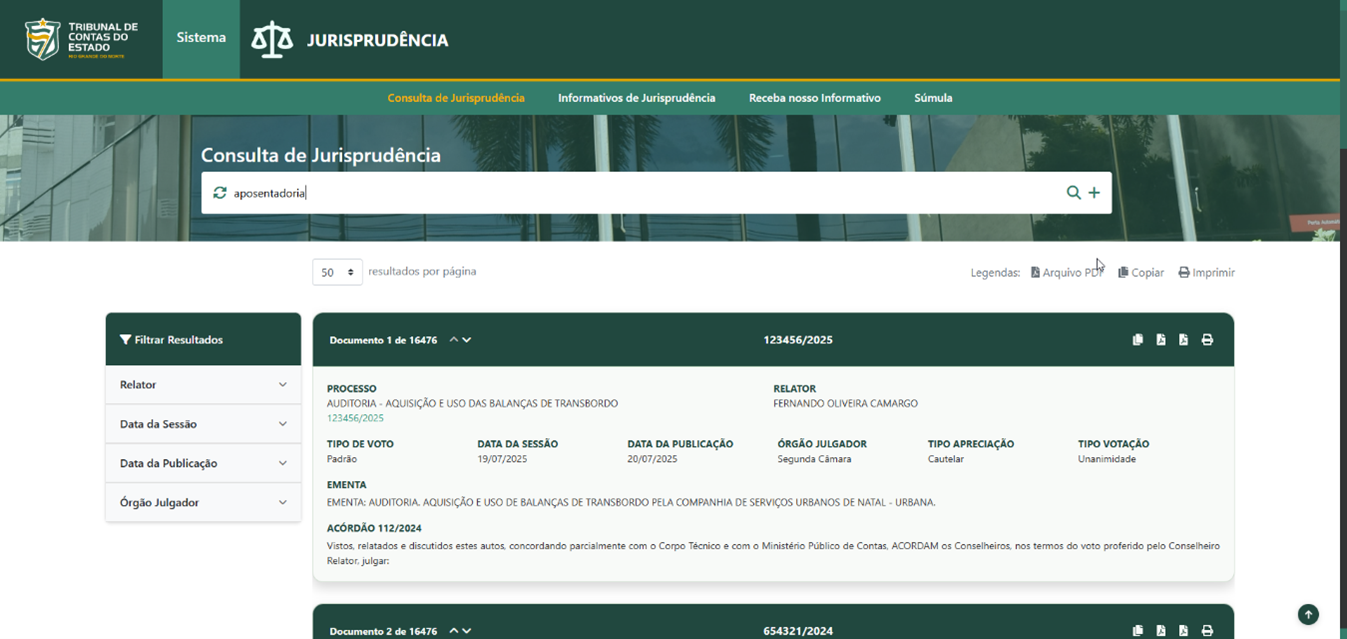Print Documento 2 using its printer icon
The width and height of the screenshot is (1347, 639).
[x=1207, y=631]
